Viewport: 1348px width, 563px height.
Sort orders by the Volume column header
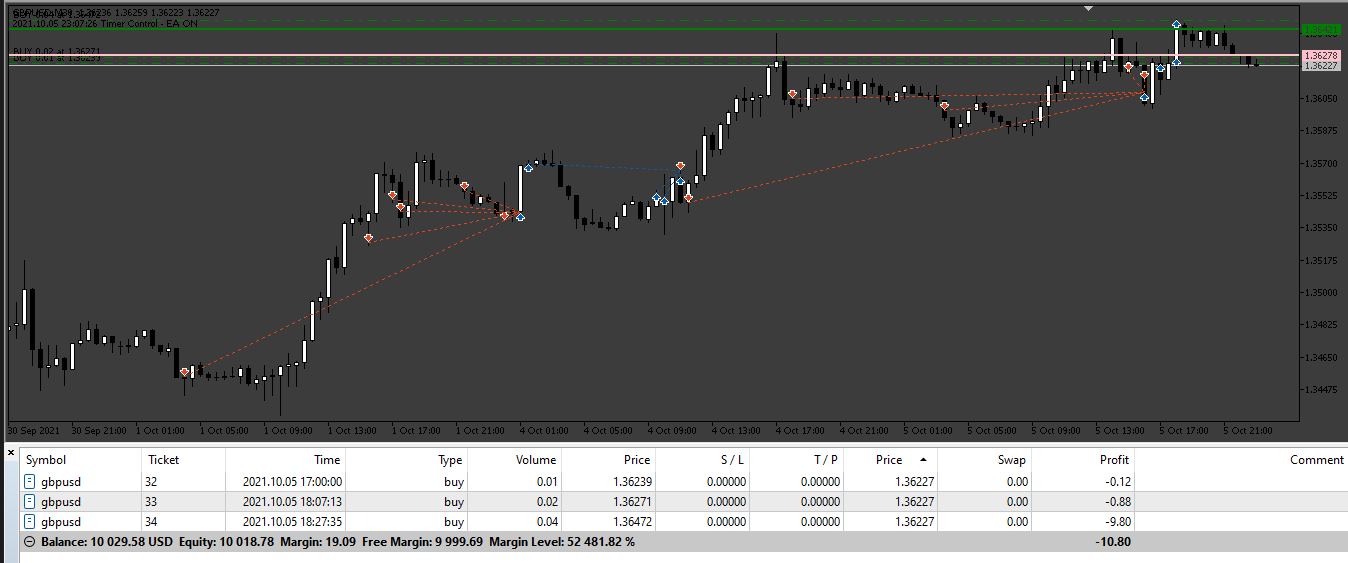[x=536, y=460]
